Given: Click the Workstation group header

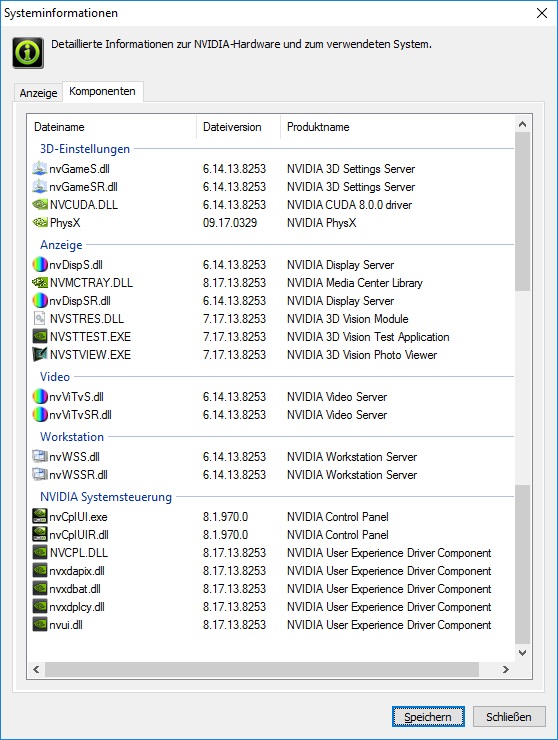Looking at the screenshot, I should 72,437.
